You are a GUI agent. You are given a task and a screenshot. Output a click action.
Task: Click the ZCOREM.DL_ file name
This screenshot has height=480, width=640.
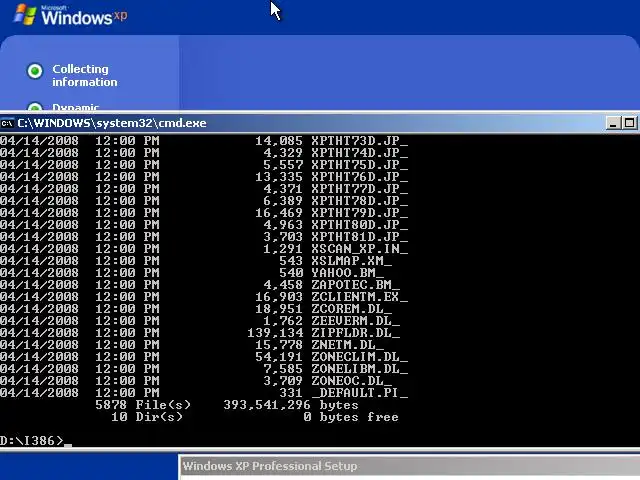(352, 309)
